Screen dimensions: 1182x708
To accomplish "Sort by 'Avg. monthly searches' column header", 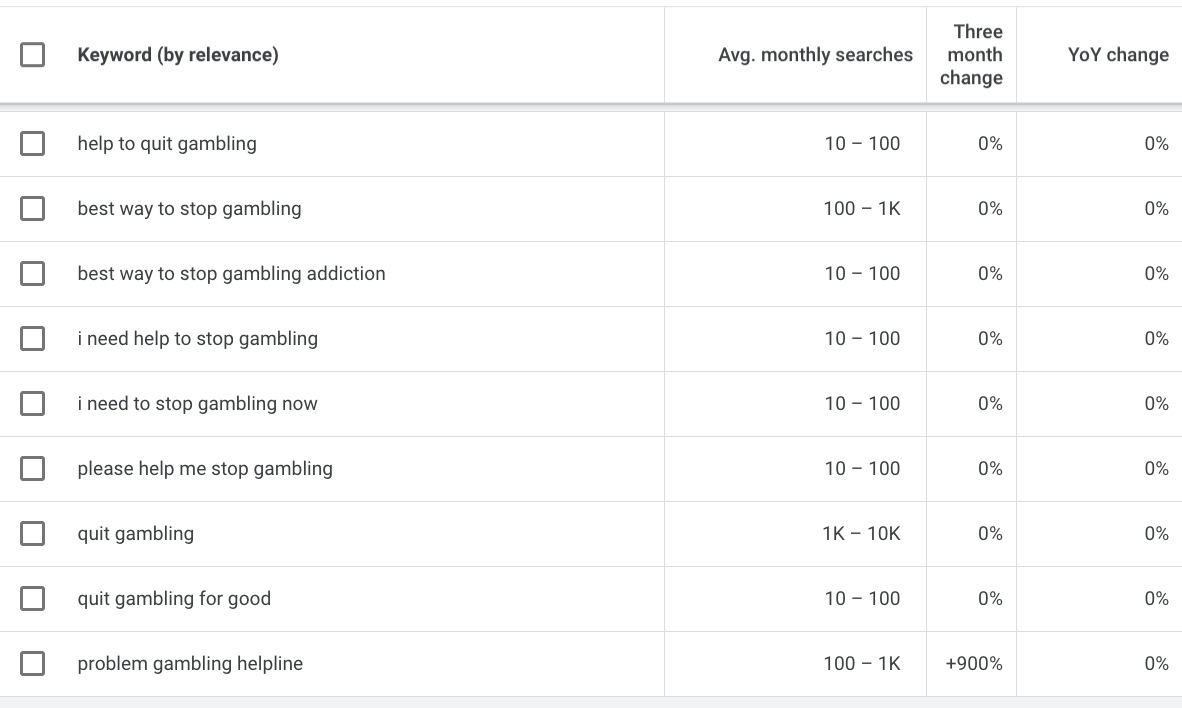I will 815,55.
